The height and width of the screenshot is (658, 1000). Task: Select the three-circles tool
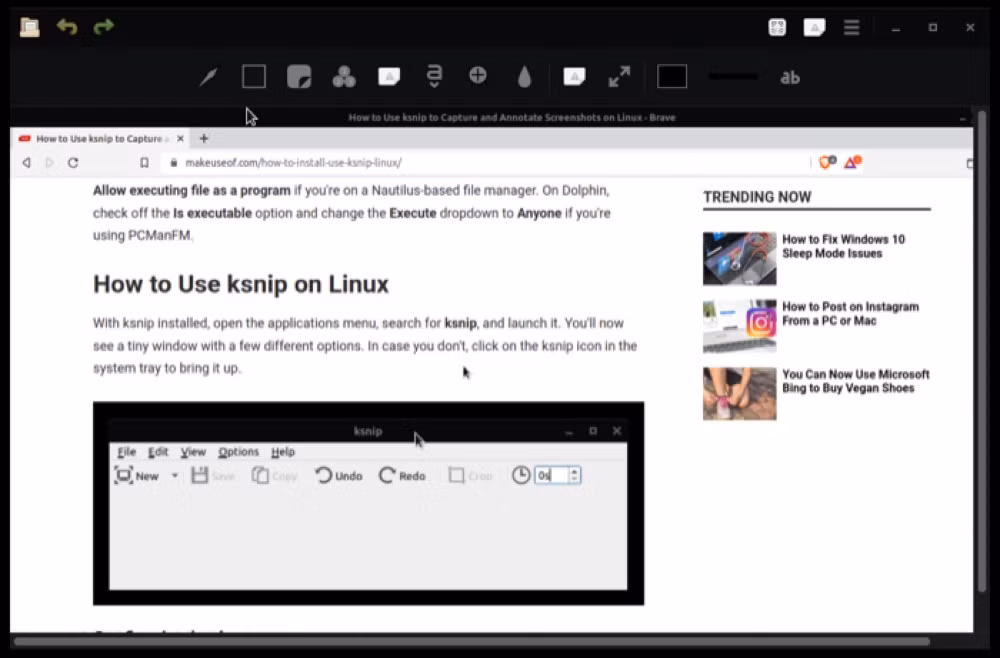pos(344,77)
